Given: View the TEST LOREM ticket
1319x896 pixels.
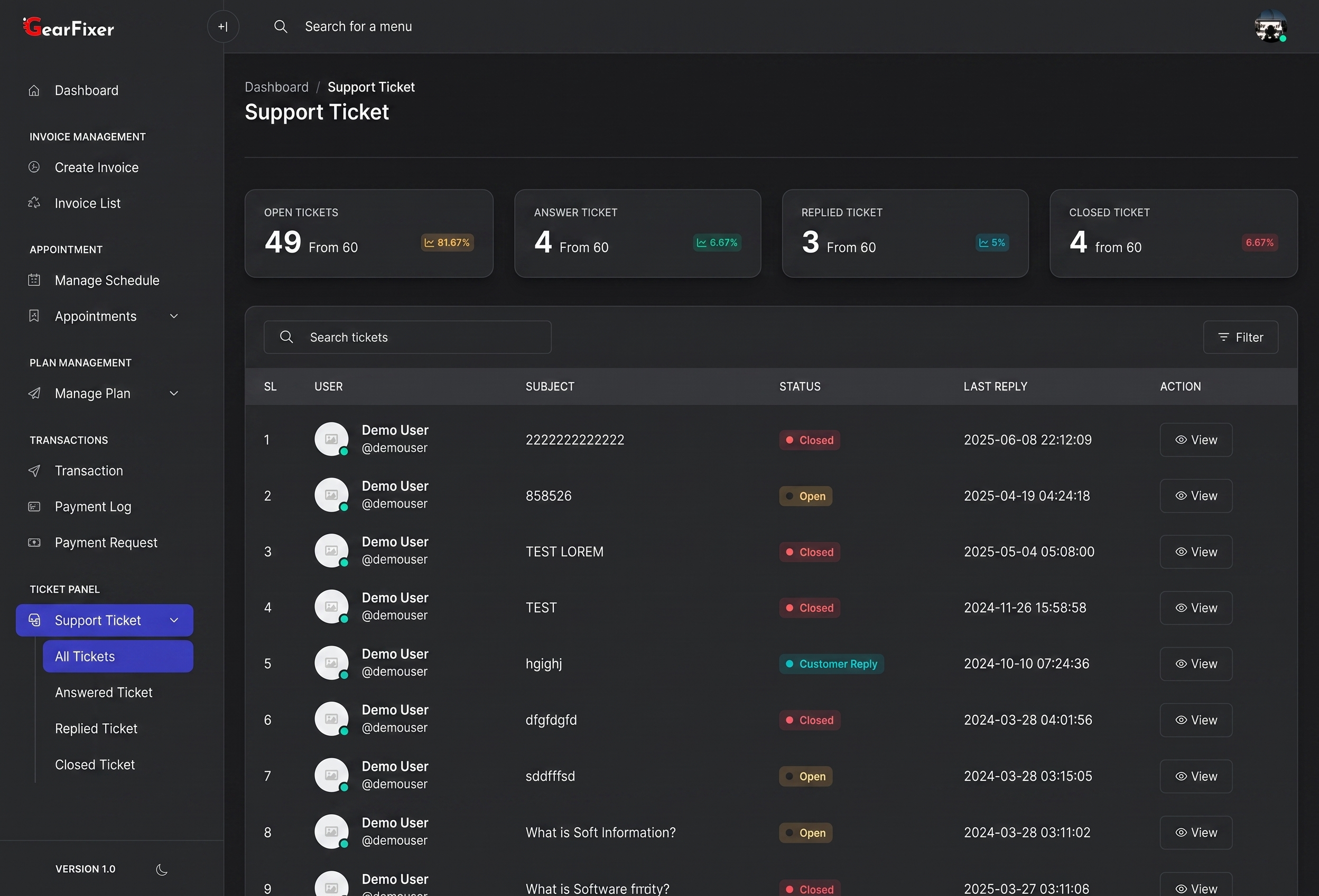Looking at the screenshot, I should pos(1196,552).
